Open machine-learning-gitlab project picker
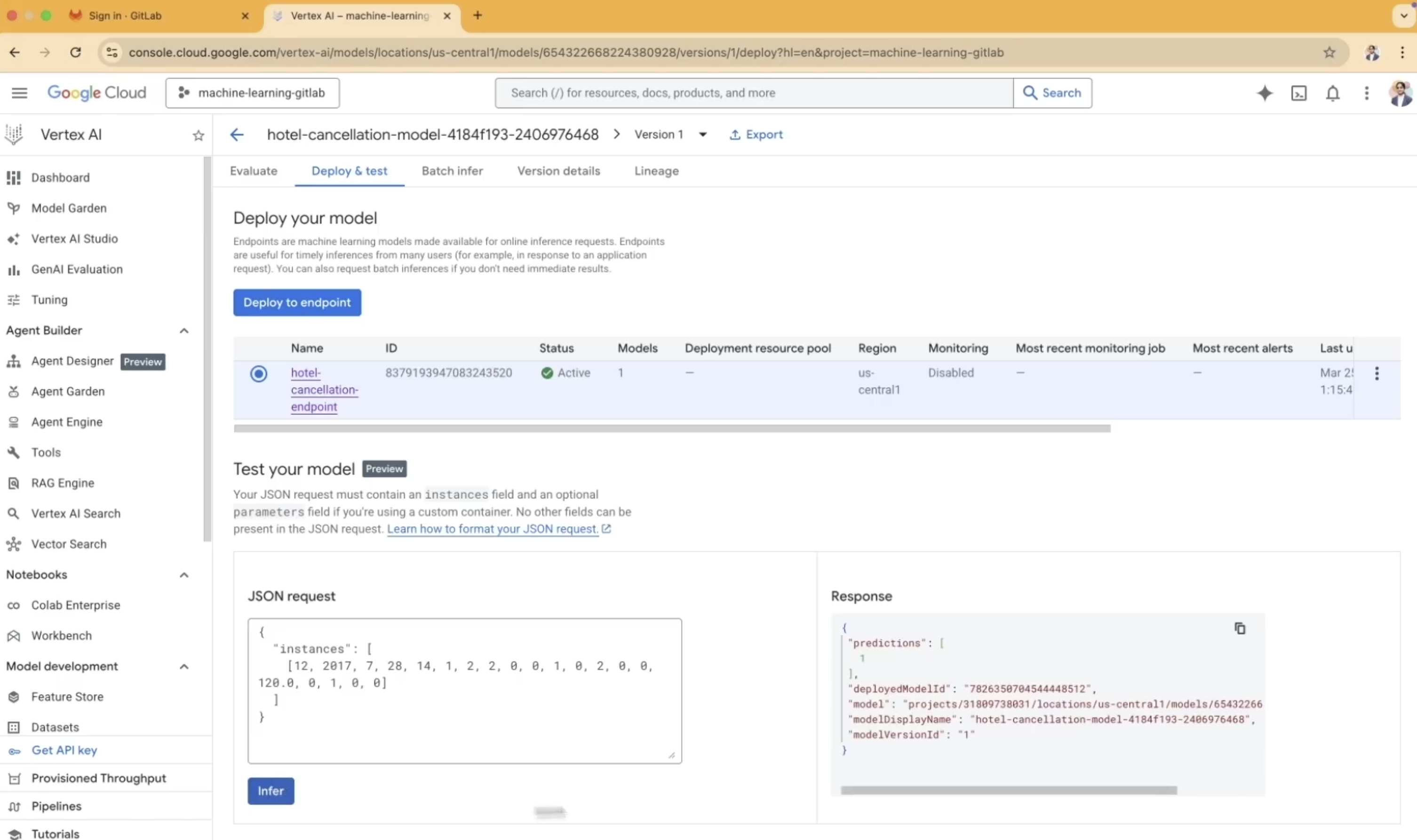This screenshot has height=840, width=1417. pos(253,93)
